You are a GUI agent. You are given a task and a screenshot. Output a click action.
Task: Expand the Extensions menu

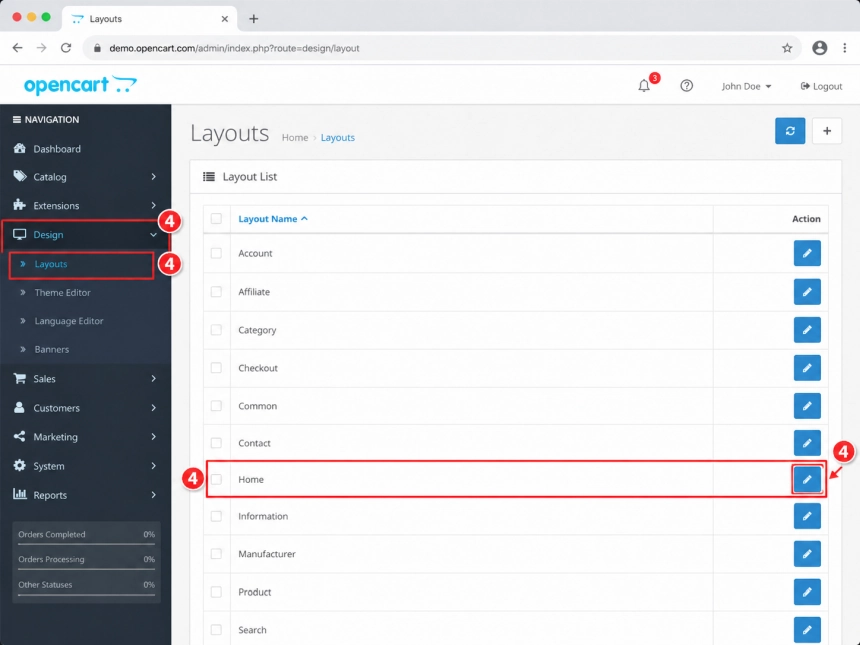85,206
